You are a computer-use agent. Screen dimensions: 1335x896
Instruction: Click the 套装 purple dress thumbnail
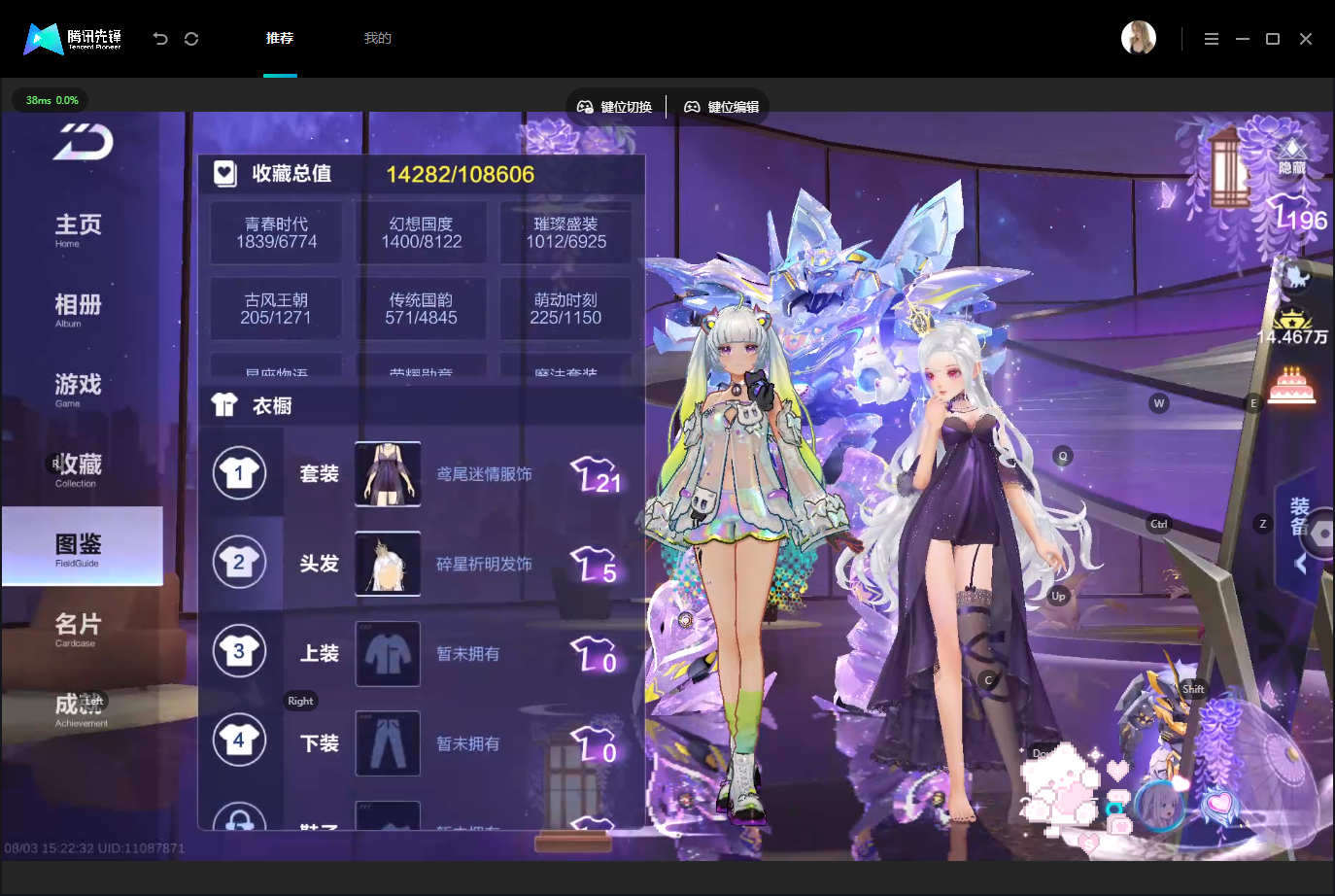tap(388, 474)
